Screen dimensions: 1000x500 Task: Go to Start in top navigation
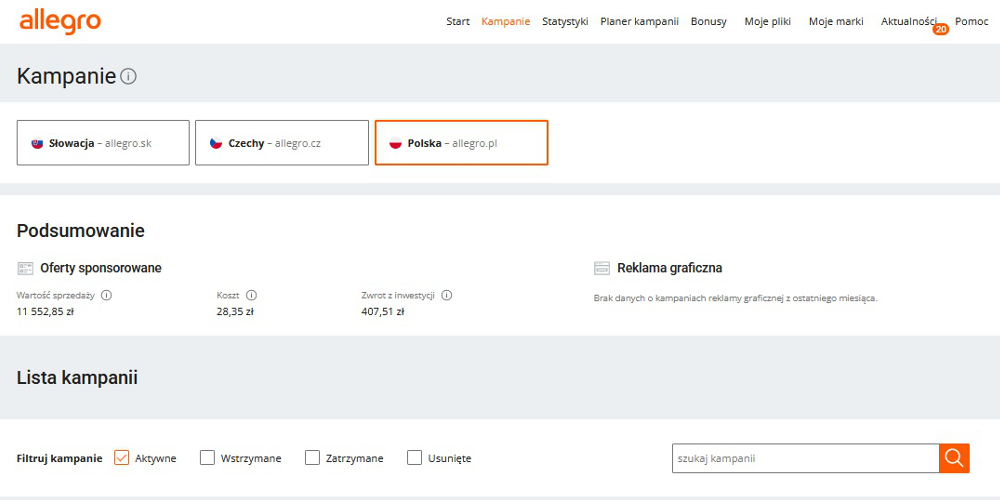point(458,22)
